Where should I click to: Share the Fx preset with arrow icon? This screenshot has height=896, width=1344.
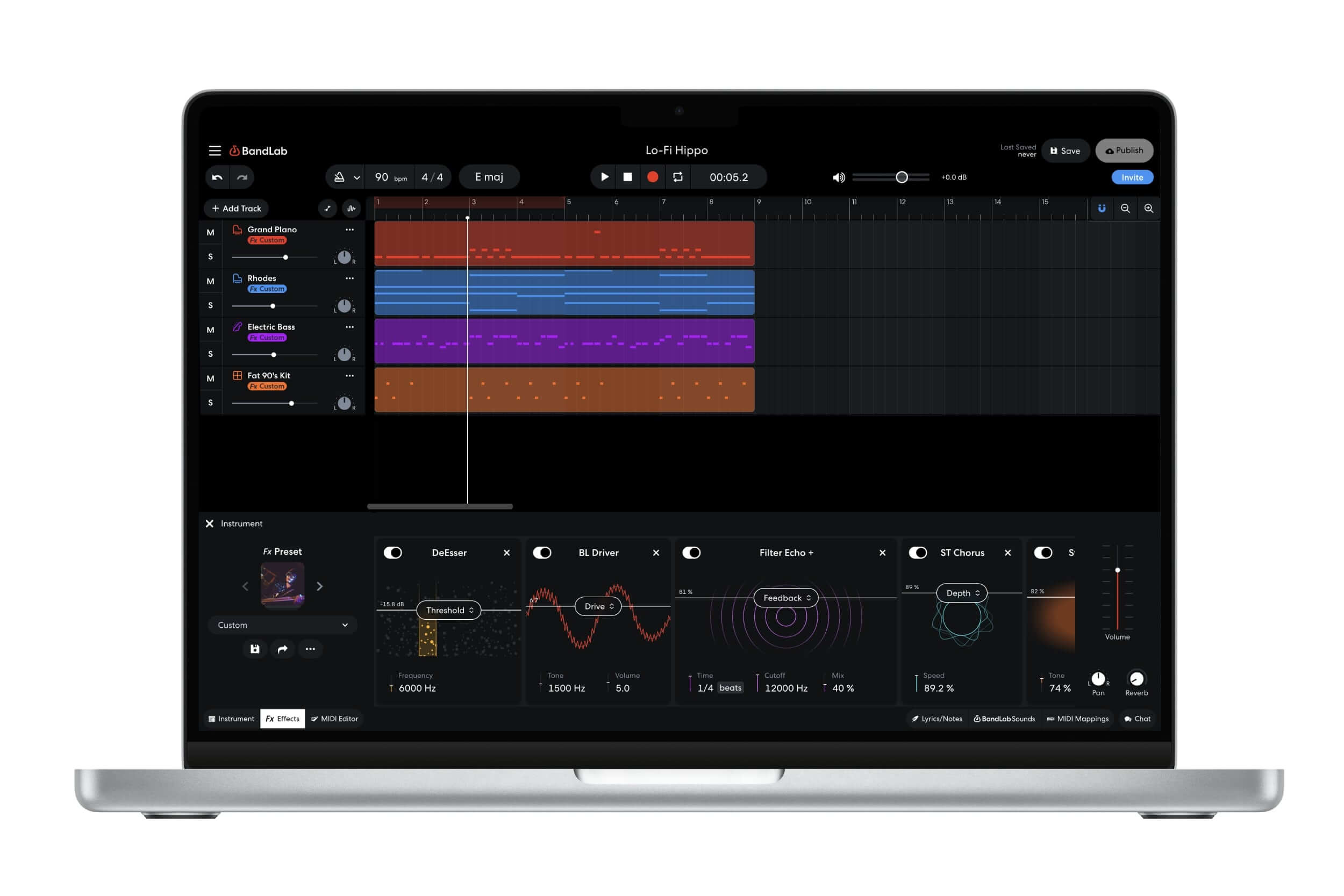tap(282, 649)
